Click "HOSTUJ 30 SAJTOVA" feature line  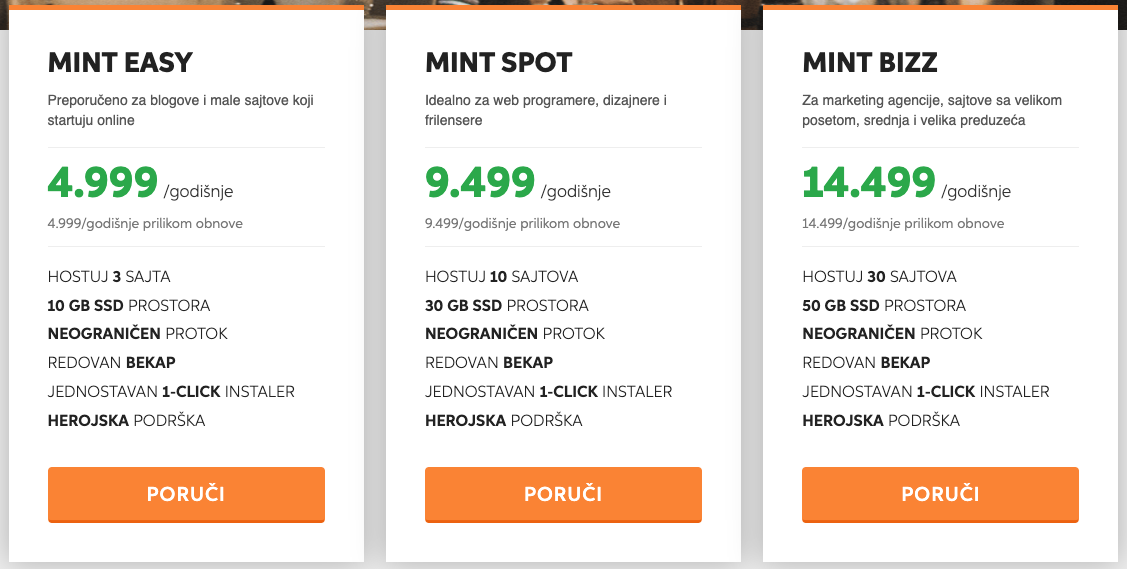879,277
